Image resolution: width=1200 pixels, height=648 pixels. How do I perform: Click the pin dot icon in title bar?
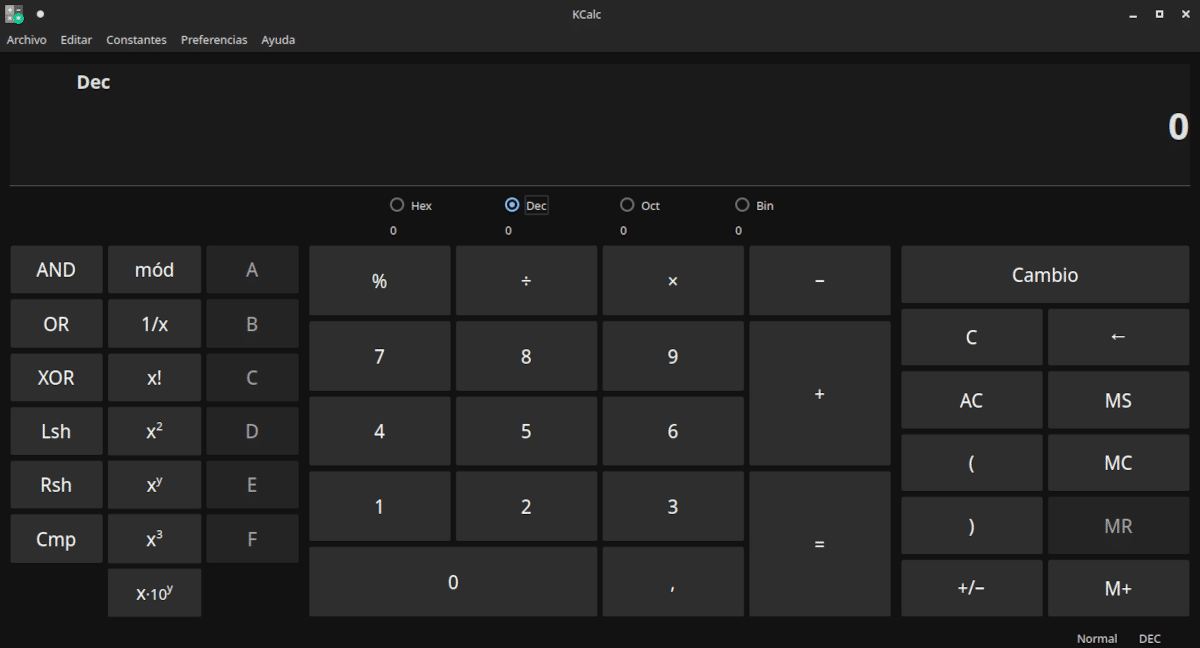40,14
